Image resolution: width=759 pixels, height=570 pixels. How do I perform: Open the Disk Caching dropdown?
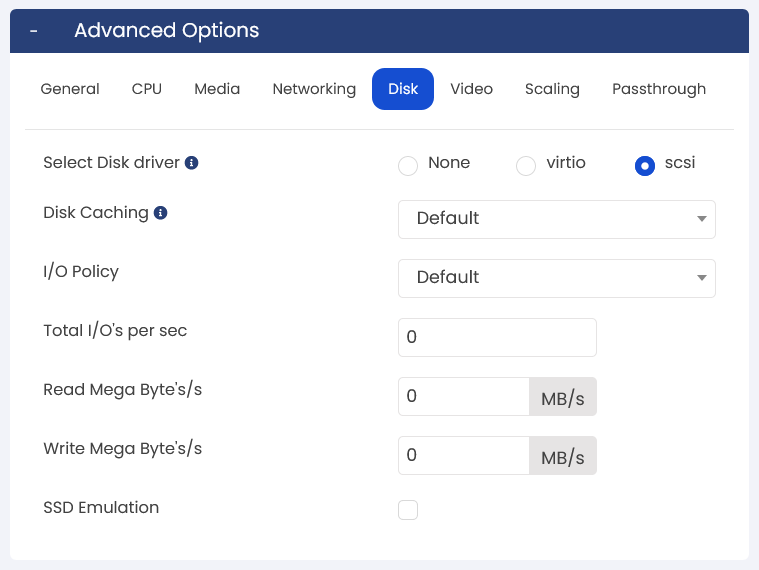click(x=557, y=219)
